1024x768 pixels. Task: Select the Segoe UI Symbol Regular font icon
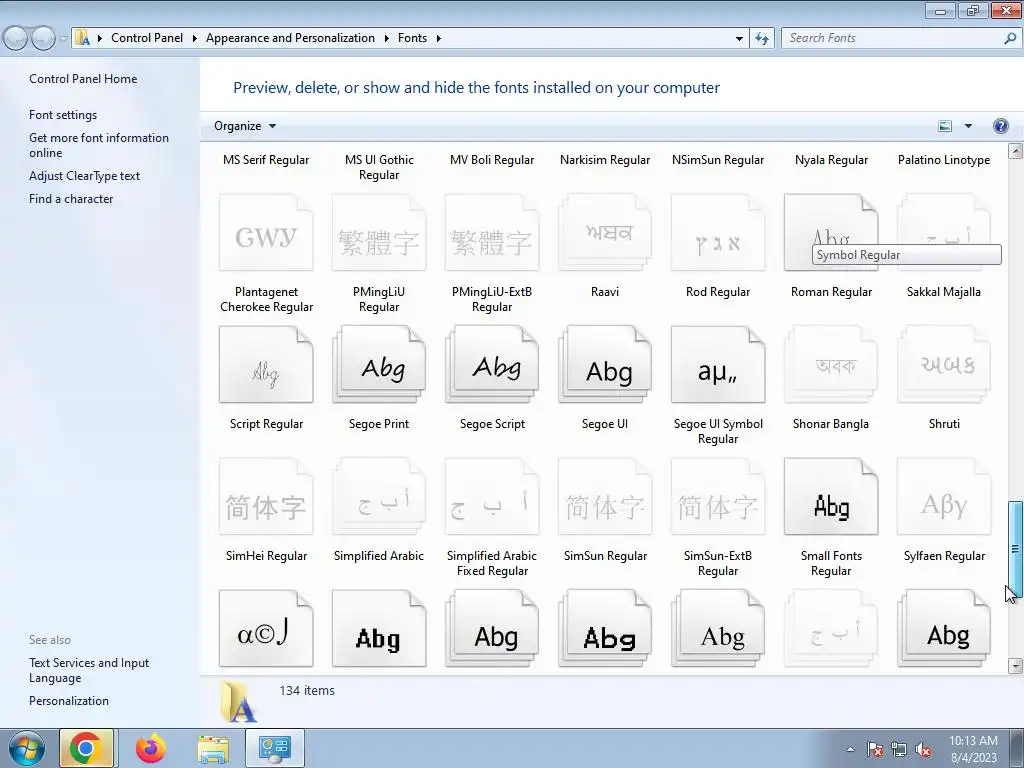coord(718,364)
